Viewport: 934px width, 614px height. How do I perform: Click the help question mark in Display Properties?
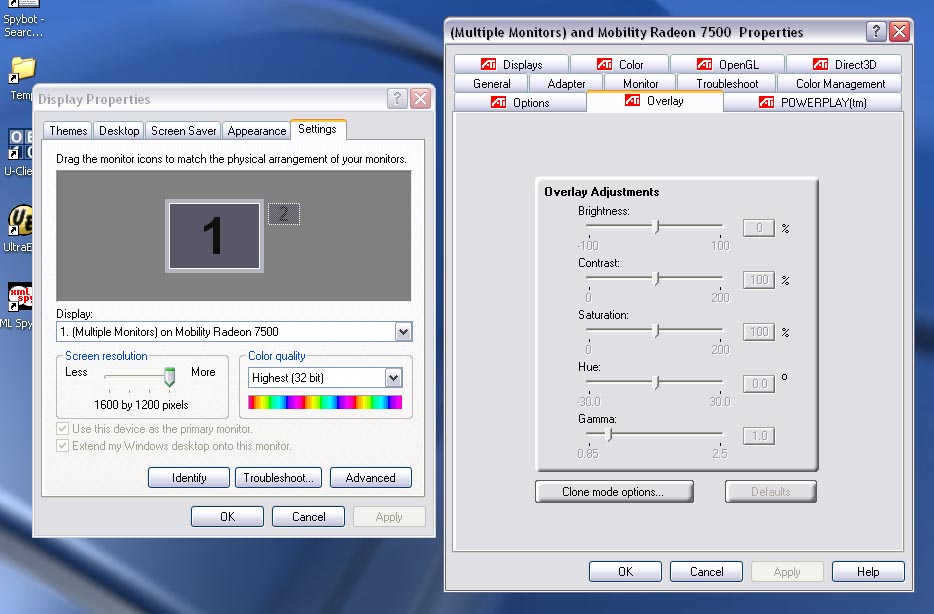pyautogui.click(x=397, y=98)
